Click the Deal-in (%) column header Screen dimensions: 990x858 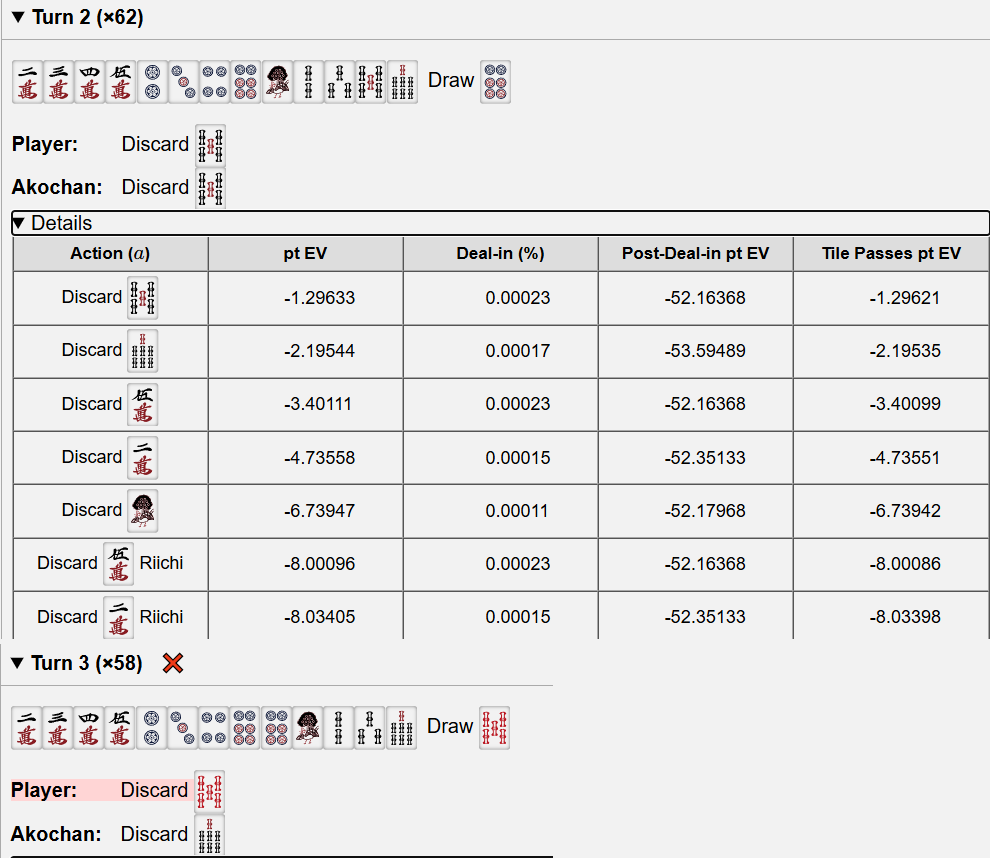pos(501,254)
